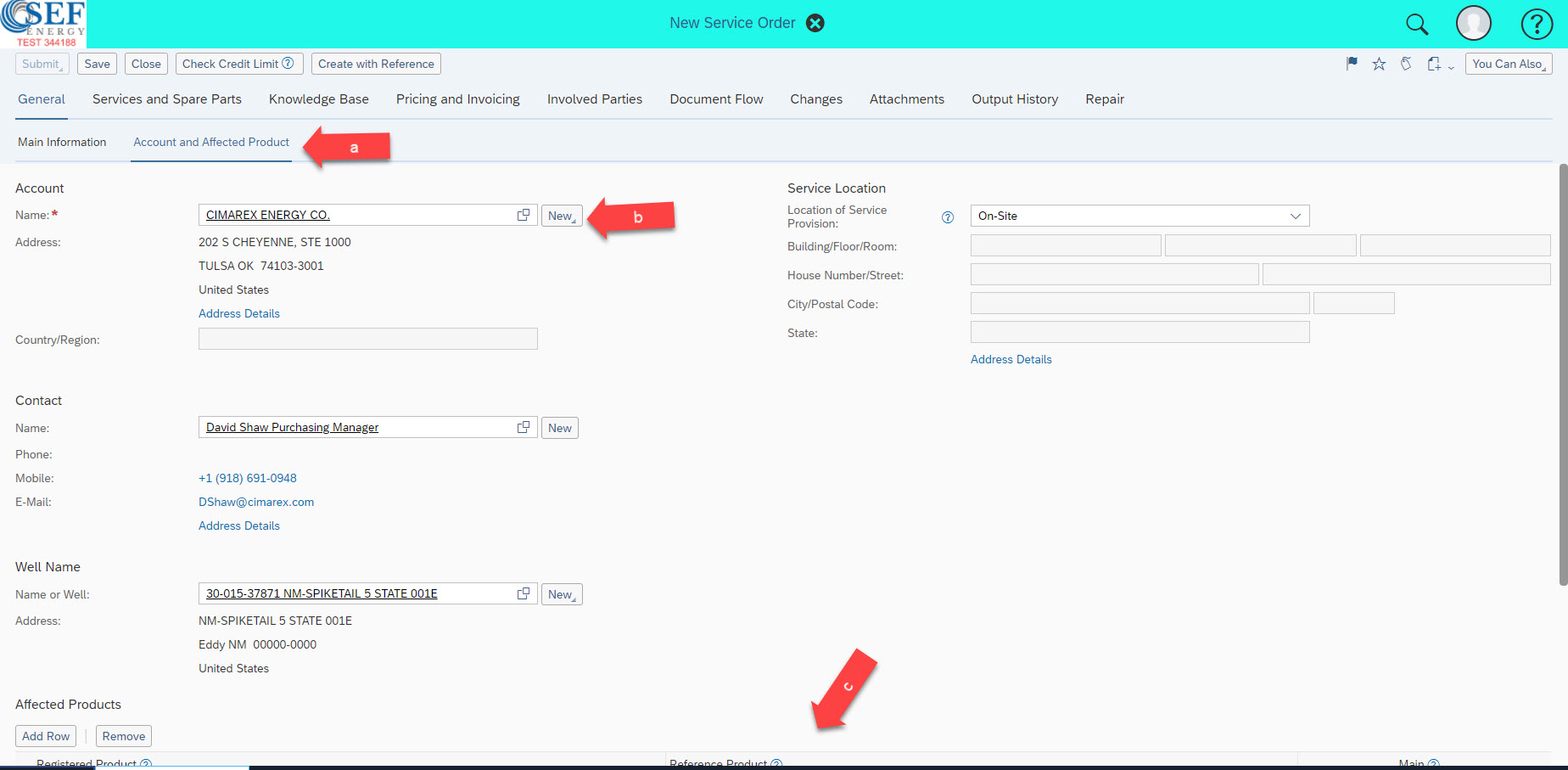1568x770 pixels.
Task: Select Account and Affected Product subtab
Action: tap(211, 142)
